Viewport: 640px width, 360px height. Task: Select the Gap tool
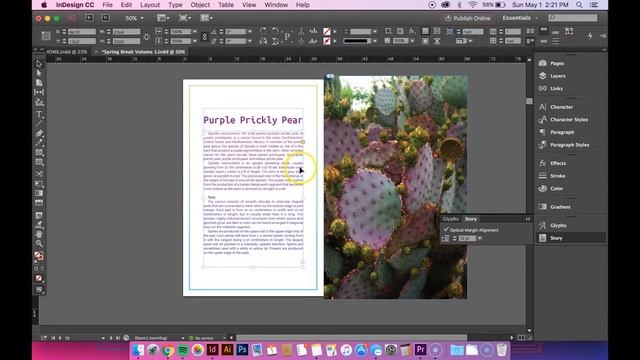pos(39,93)
